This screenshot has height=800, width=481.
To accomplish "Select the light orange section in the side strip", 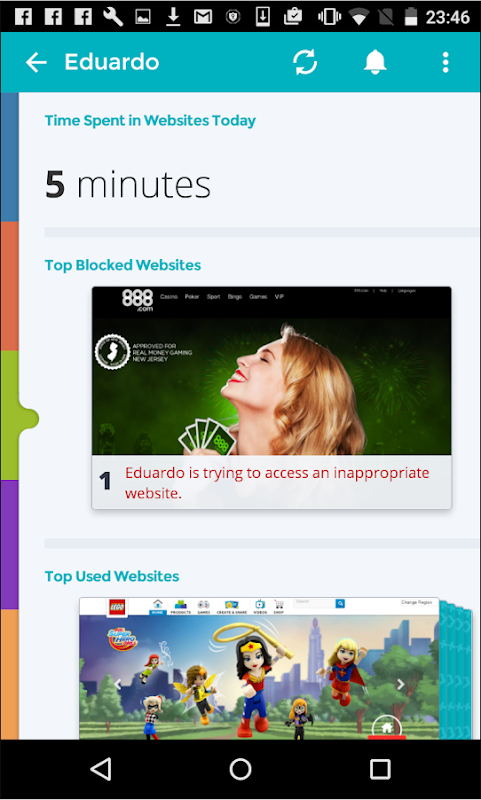I will coord(9,674).
